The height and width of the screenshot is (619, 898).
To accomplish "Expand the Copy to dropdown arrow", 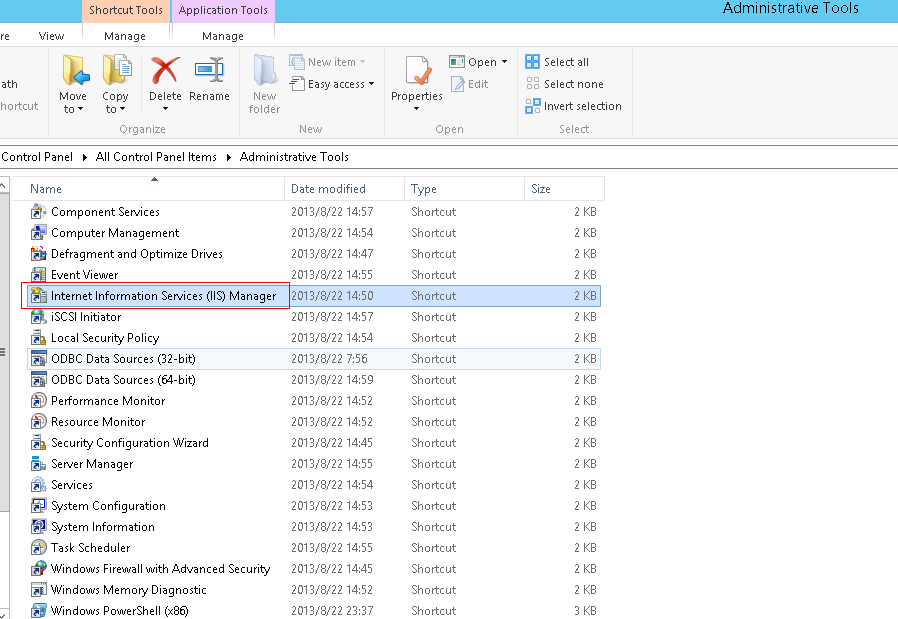I will coord(122,109).
